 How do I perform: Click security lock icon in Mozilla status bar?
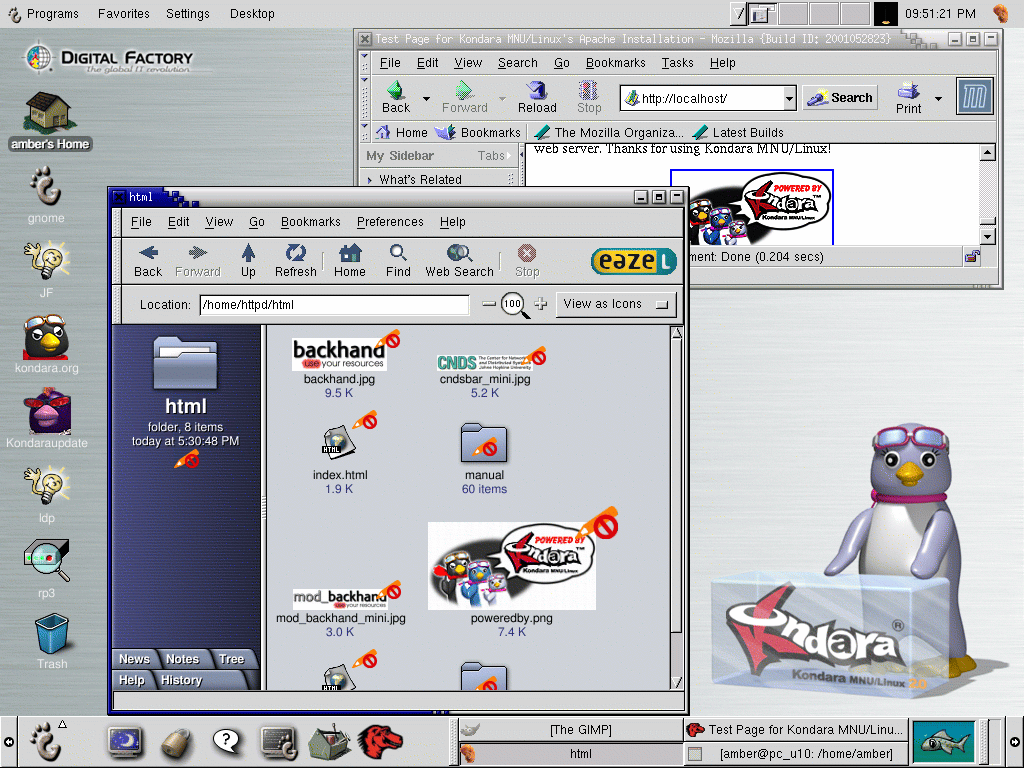972,257
